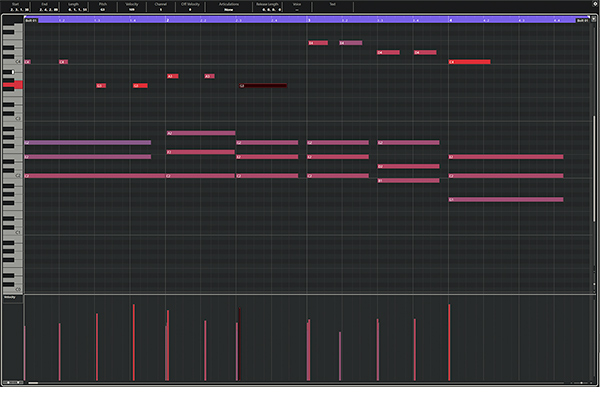
Task: Edit the Velocity value in the info line
Action: point(132,9)
